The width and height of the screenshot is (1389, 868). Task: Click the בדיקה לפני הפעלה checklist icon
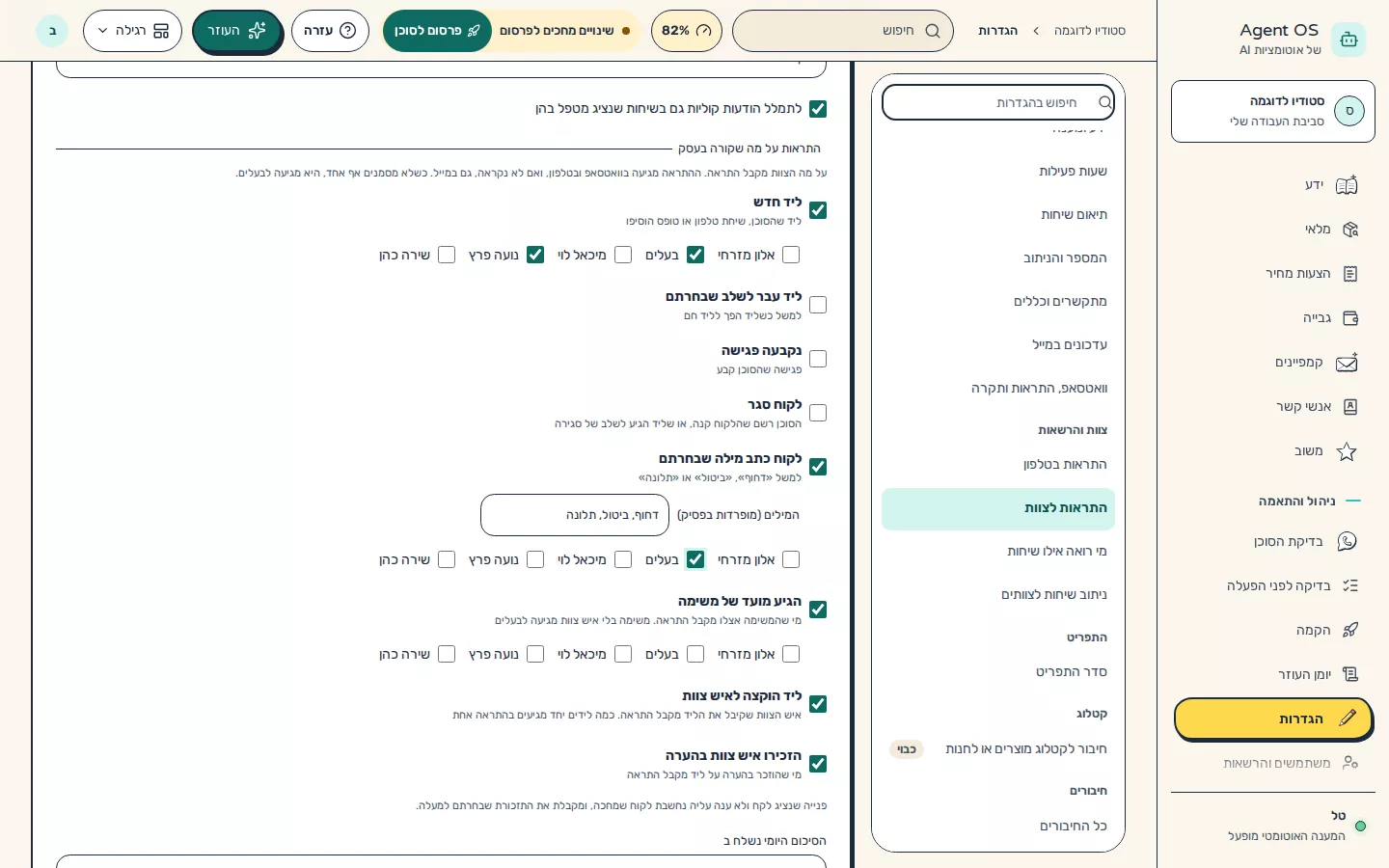tap(1350, 586)
